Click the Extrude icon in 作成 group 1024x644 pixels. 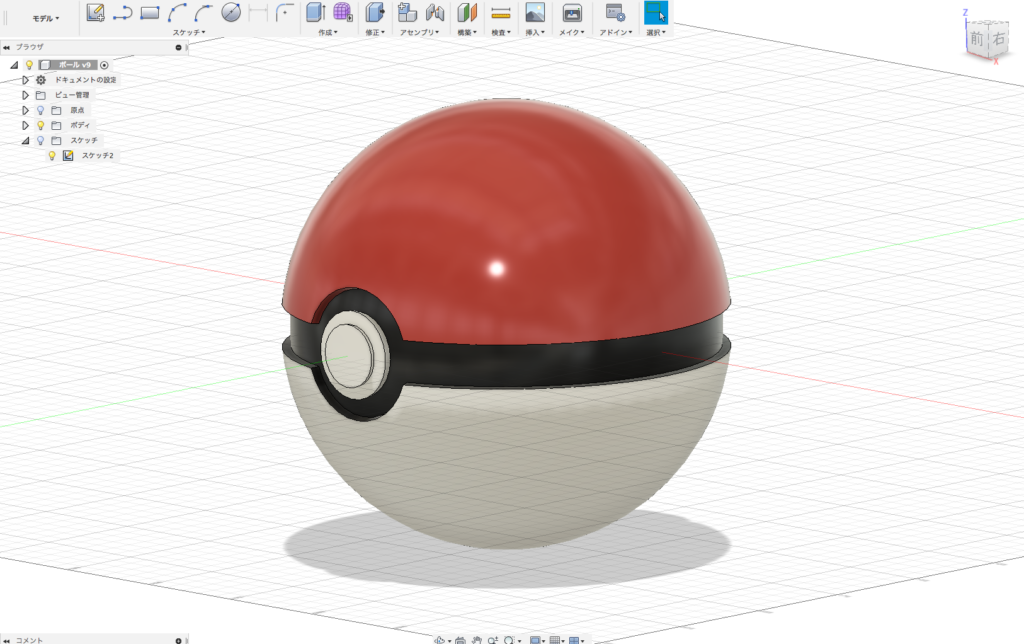pyautogui.click(x=315, y=13)
